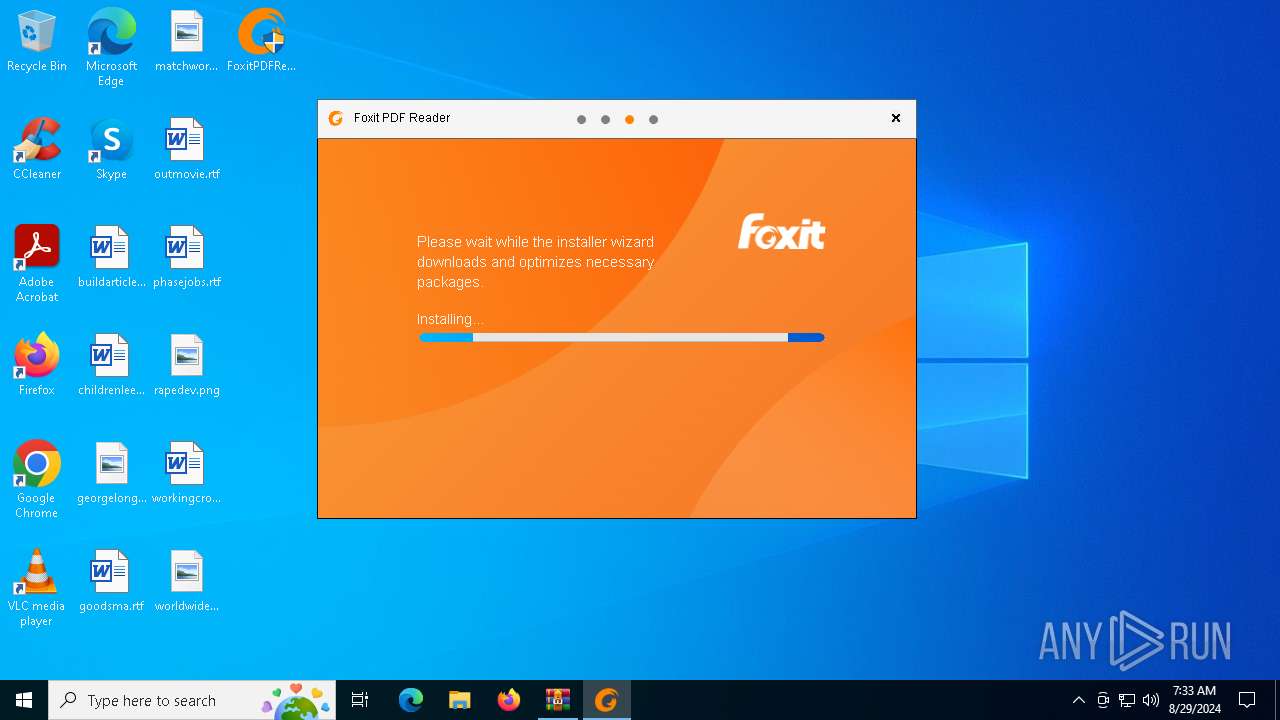Open the clock showing 7:33 AM

click(x=1194, y=700)
